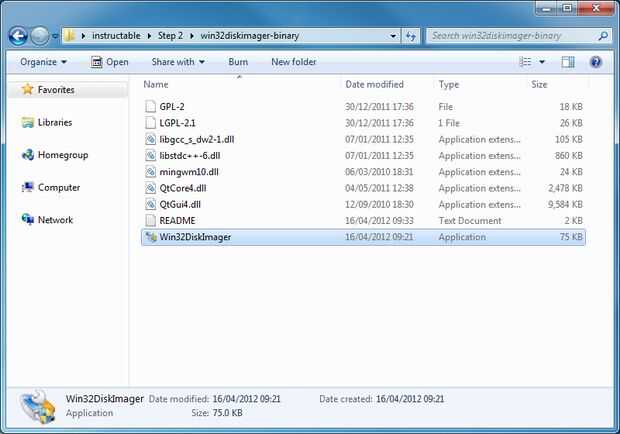Click the mingwm10.dll icon
This screenshot has height=434, width=620.
click(150, 172)
